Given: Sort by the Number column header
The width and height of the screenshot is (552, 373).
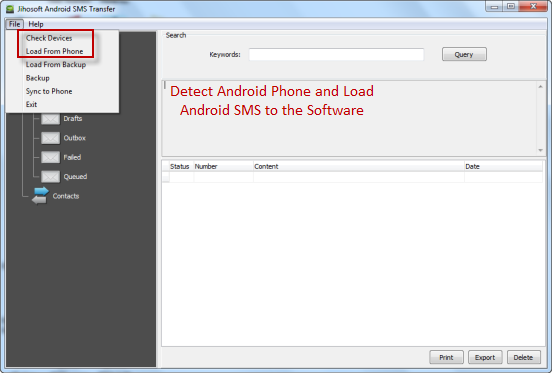Looking at the screenshot, I should [x=223, y=166].
